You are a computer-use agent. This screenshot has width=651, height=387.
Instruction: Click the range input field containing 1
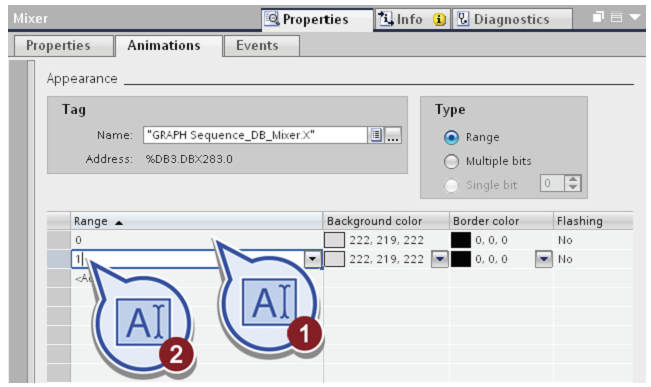188,260
